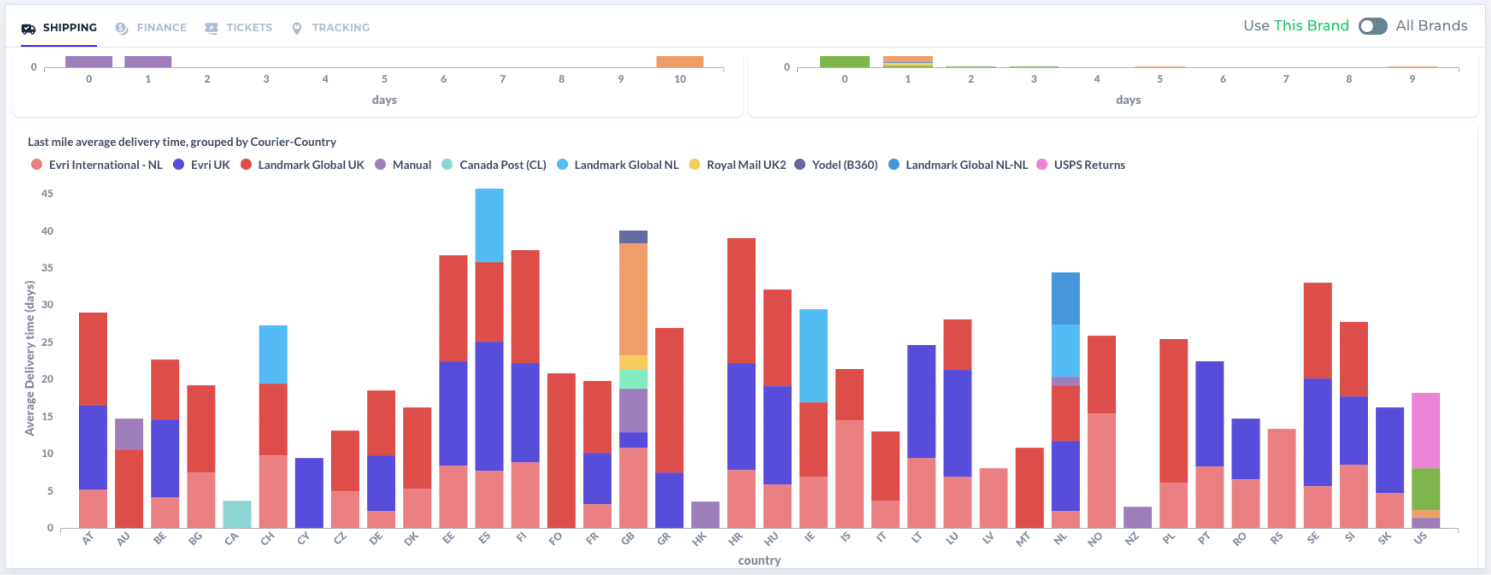Toggle the This Brand / All Brands switch
Viewport: 1491px width, 575px height.
[x=1372, y=26]
